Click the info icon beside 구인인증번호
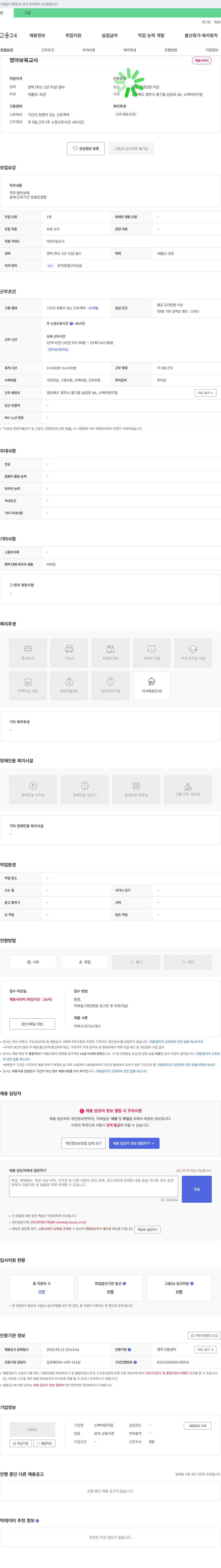Screen dimensions: 221x1568 [x=135, y=1362]
